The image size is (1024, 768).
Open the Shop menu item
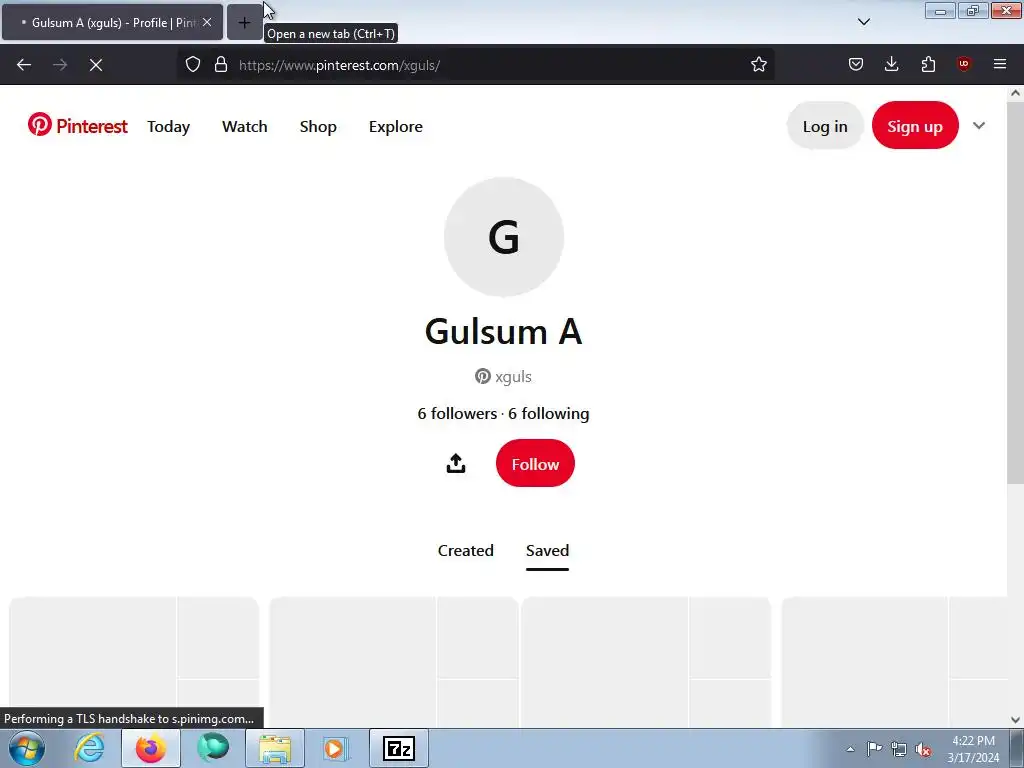click(x=318, y=126)
